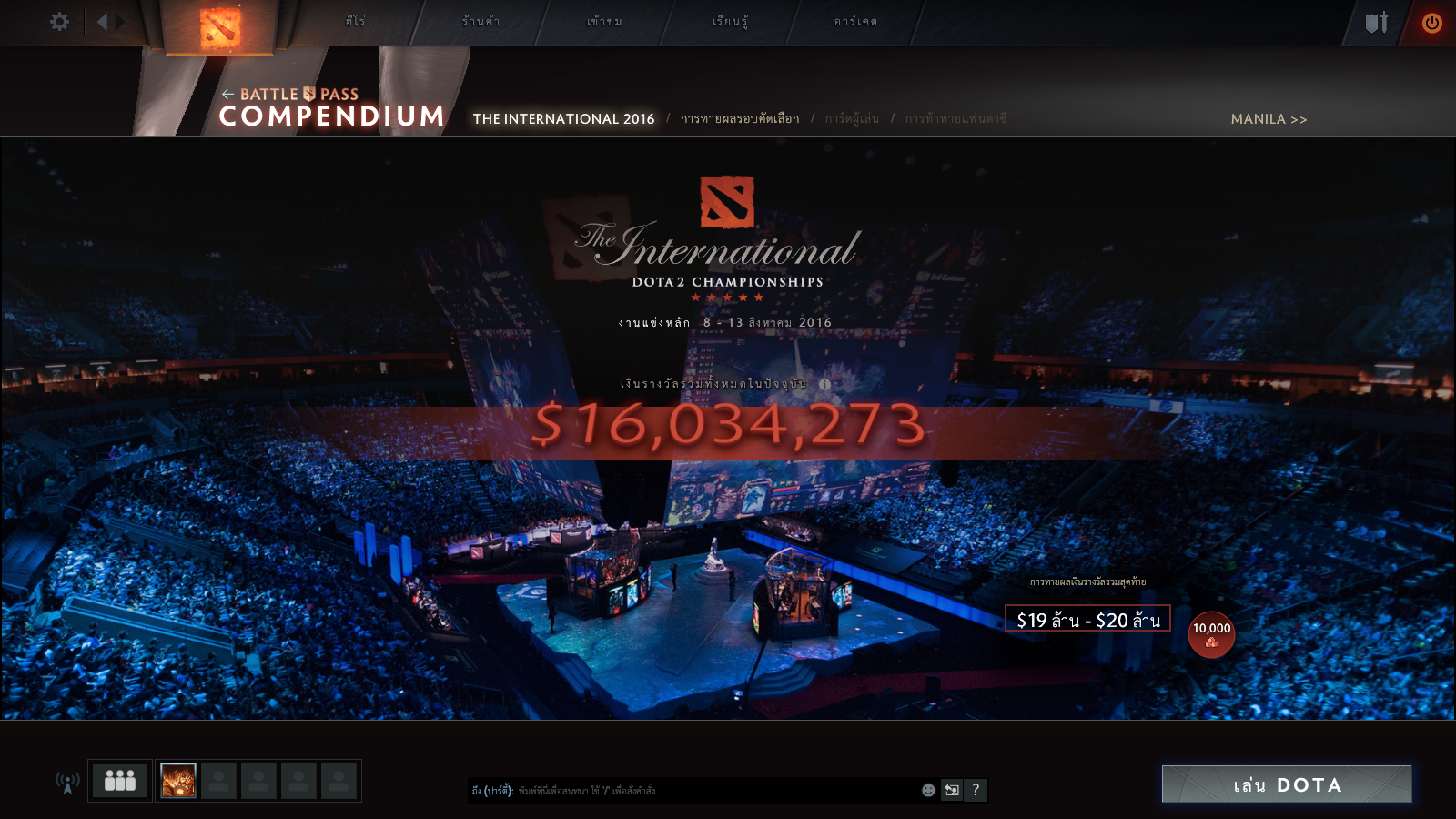Click the red power quit icon

pos(1432,23)
